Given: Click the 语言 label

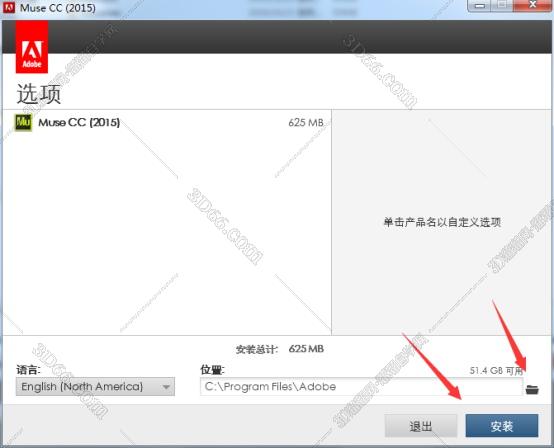Looking at the screenshot, I should coord(28,370).
